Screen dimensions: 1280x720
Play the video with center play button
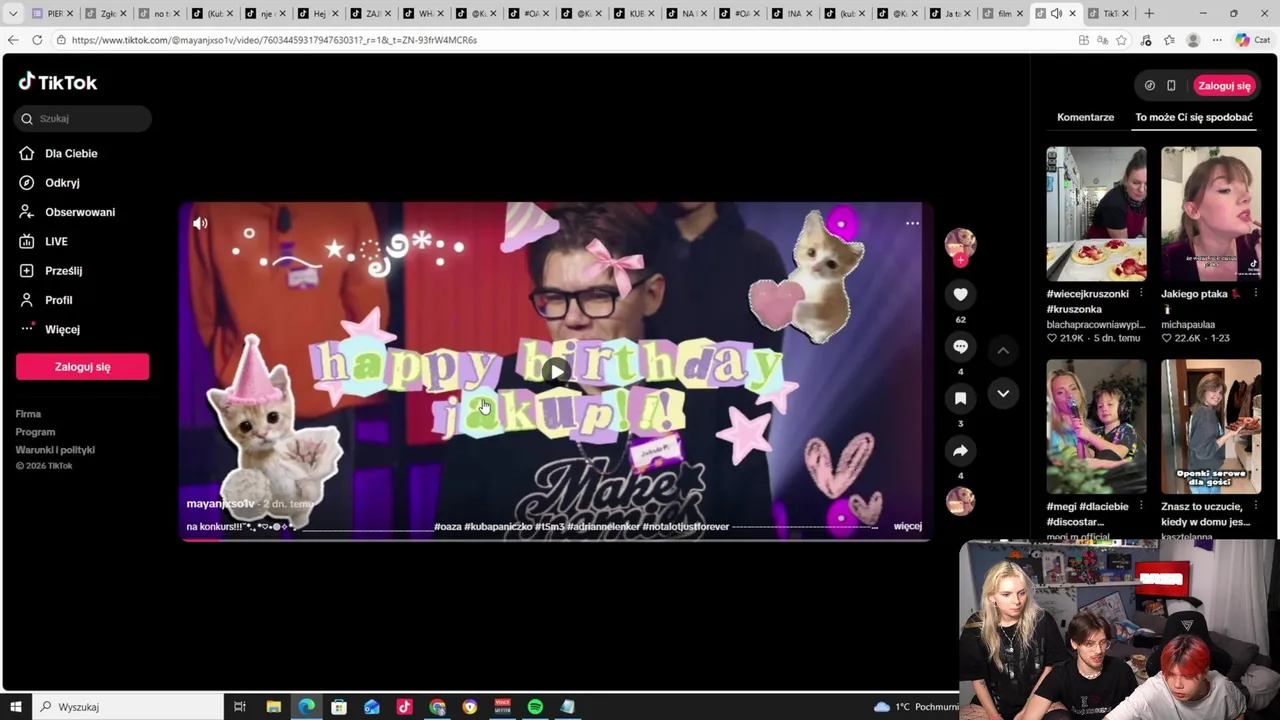pyautogui.click(x=556, y=372)
